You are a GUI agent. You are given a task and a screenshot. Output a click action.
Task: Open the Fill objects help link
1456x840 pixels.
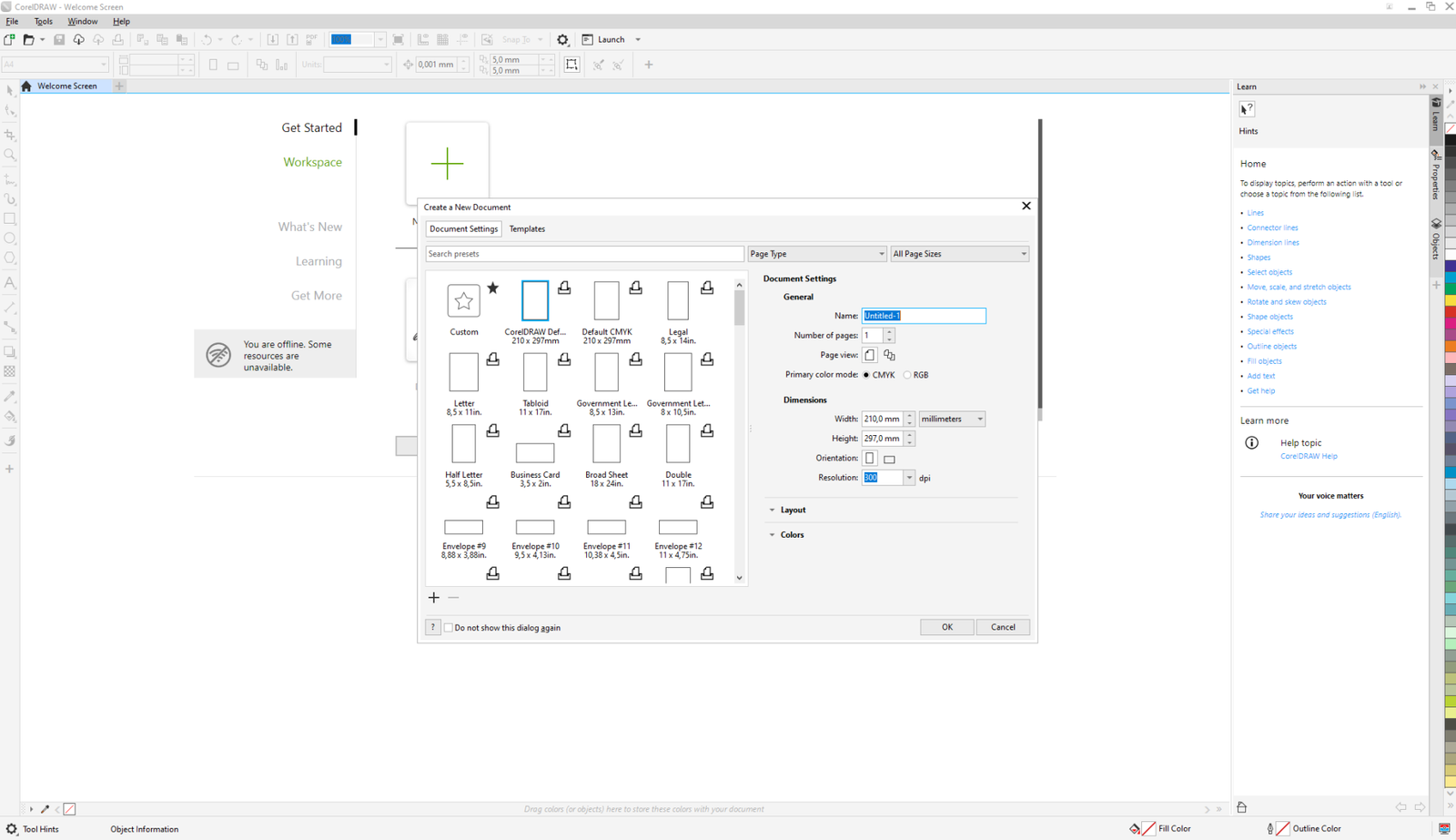pyautogui.click(x=1264, y=361)
